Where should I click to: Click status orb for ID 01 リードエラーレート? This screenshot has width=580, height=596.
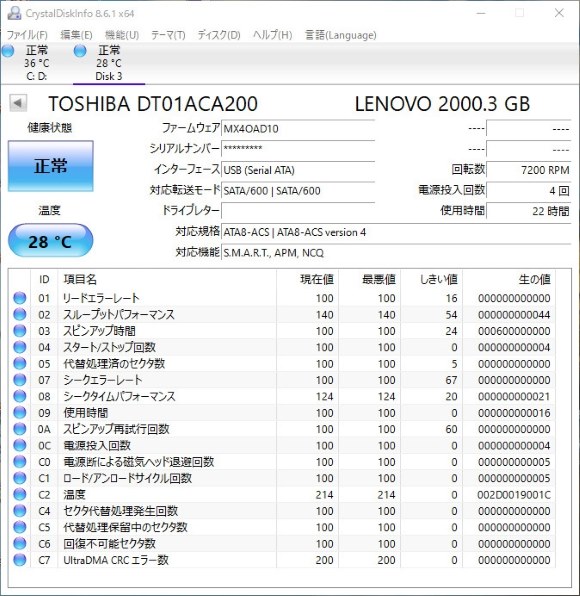(20, 298)
